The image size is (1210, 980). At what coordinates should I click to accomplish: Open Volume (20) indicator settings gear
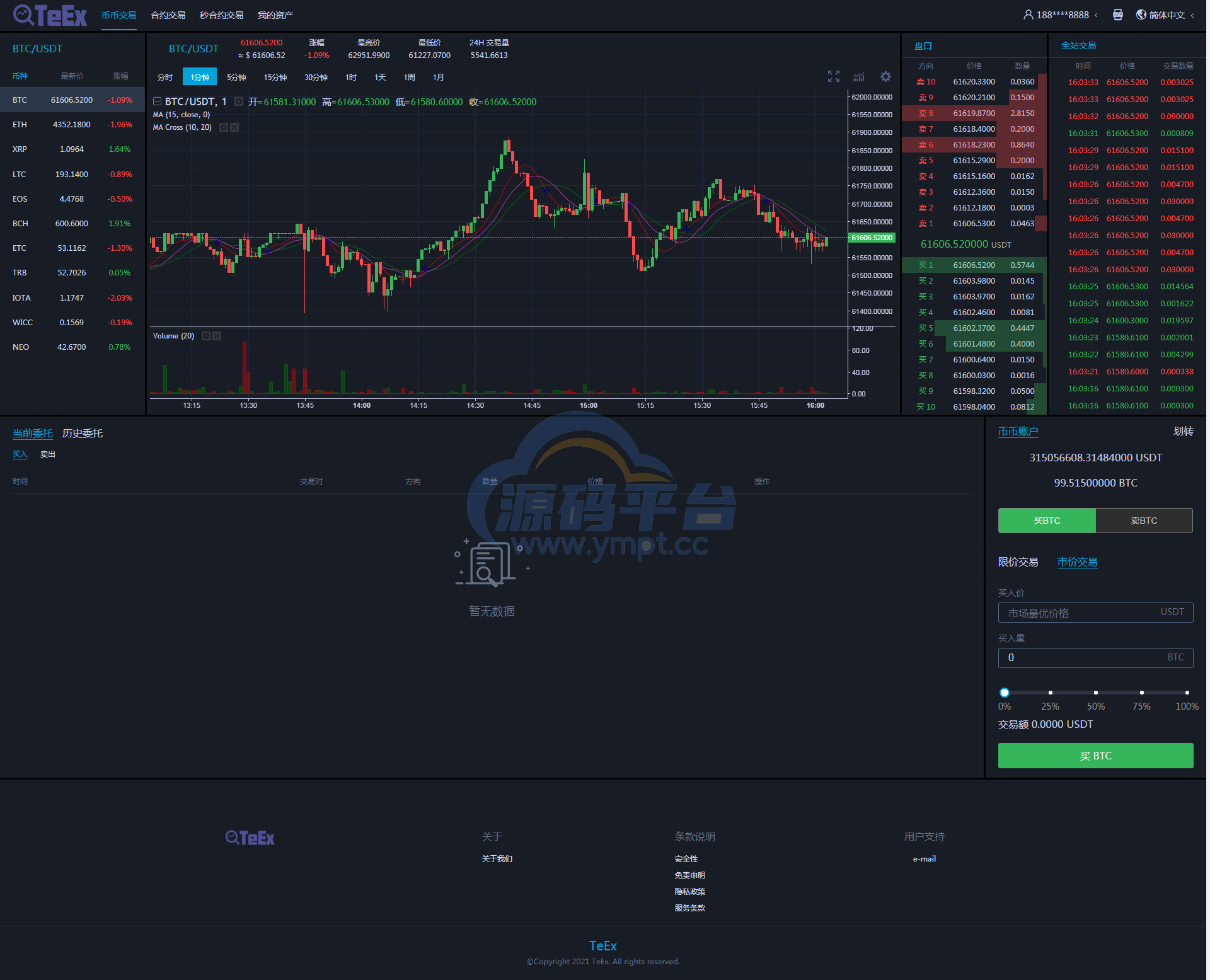coord(205,336)
